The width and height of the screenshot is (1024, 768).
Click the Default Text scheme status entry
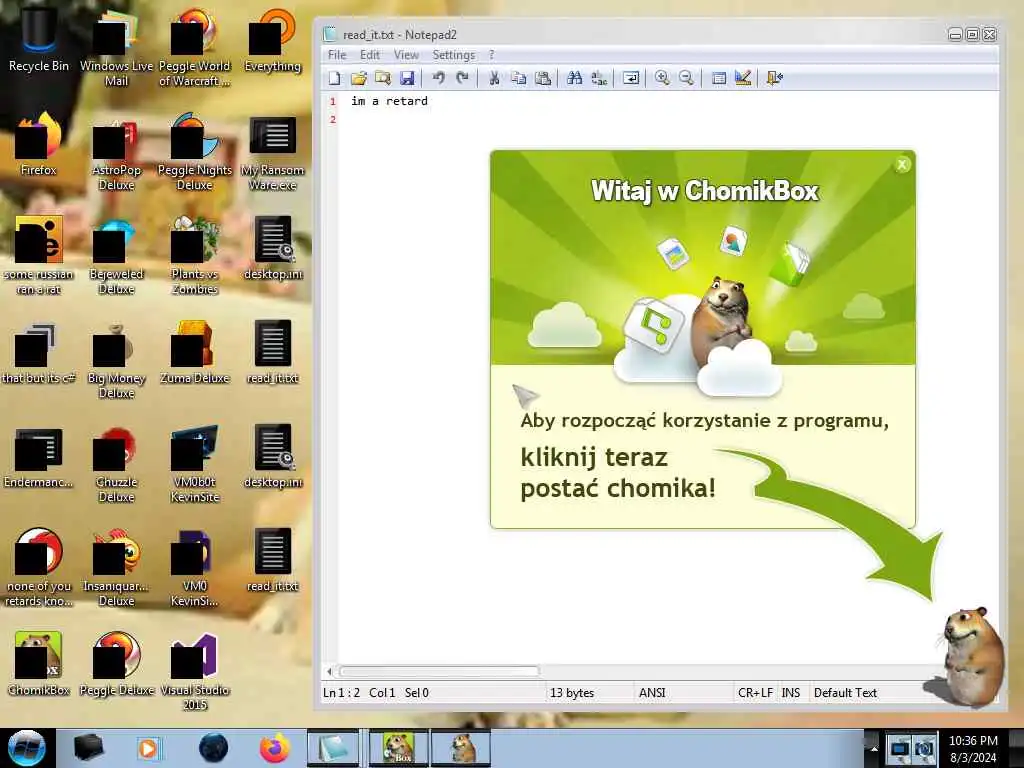(x=845, y=693)
